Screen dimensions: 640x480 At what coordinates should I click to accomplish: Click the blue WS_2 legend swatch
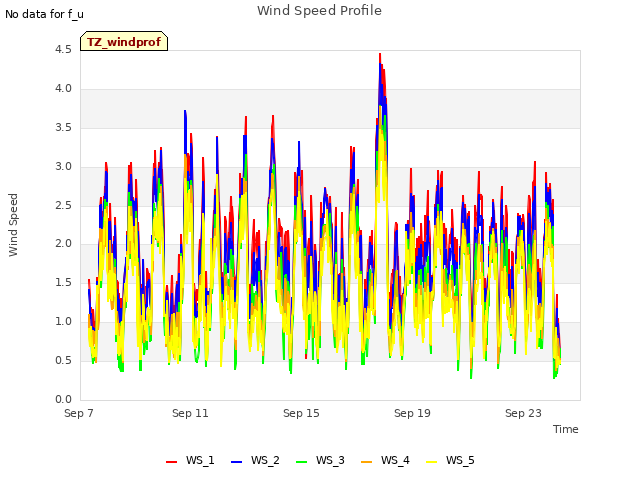click(236, 462)
